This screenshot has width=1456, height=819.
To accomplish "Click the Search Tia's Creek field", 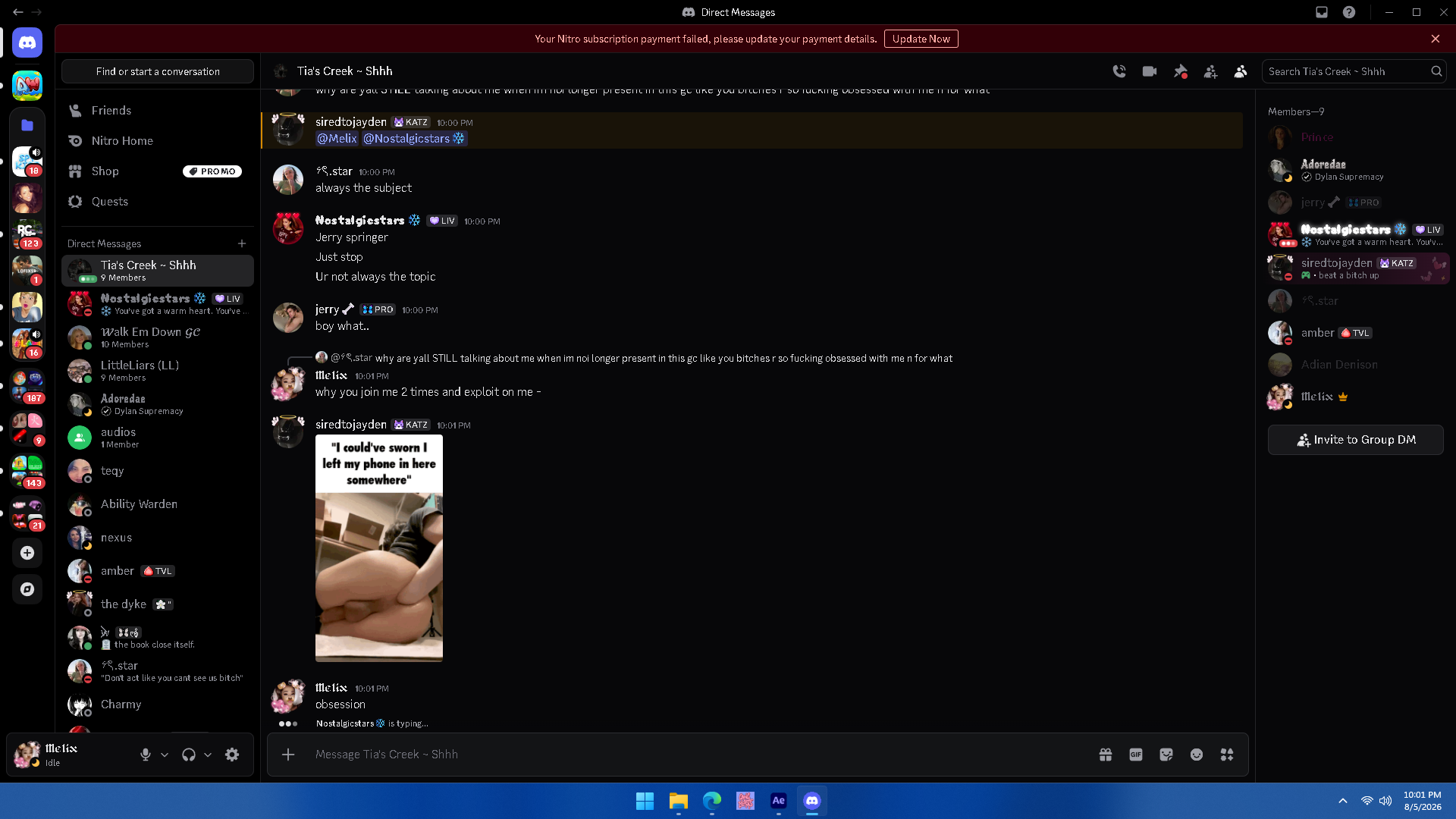I will point(1354,71).
